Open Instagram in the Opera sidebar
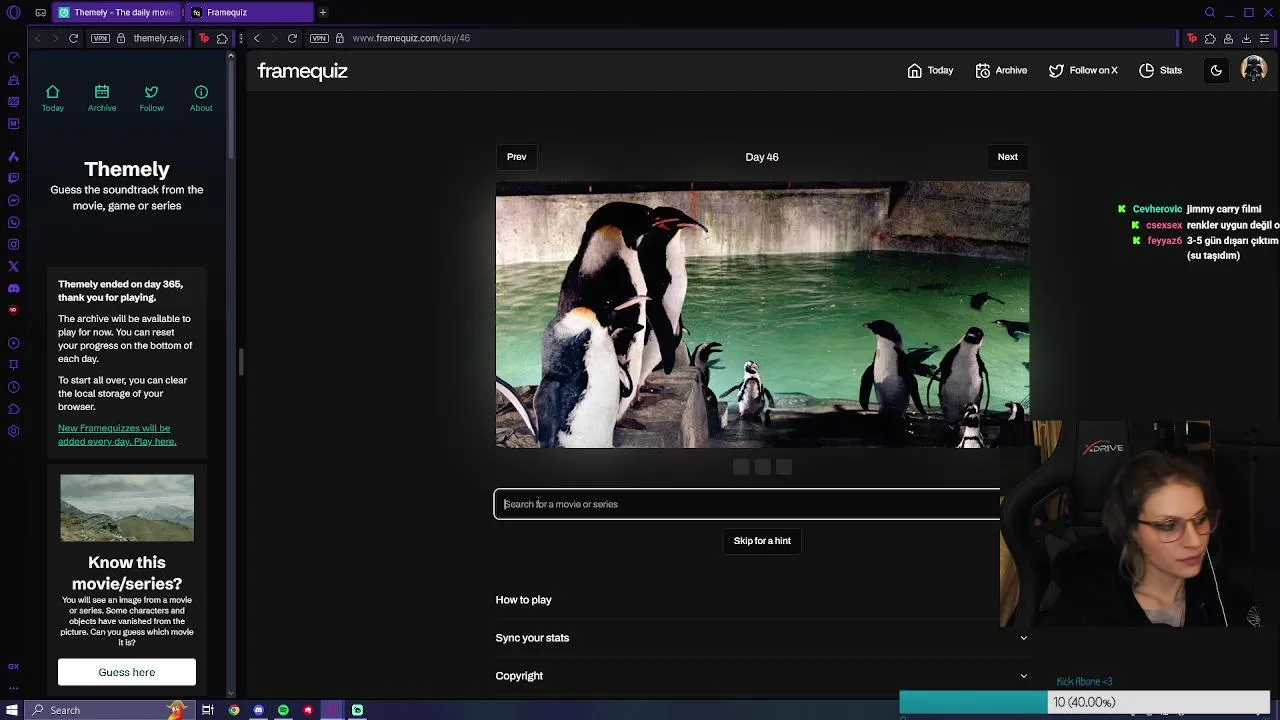 [13, 244]
